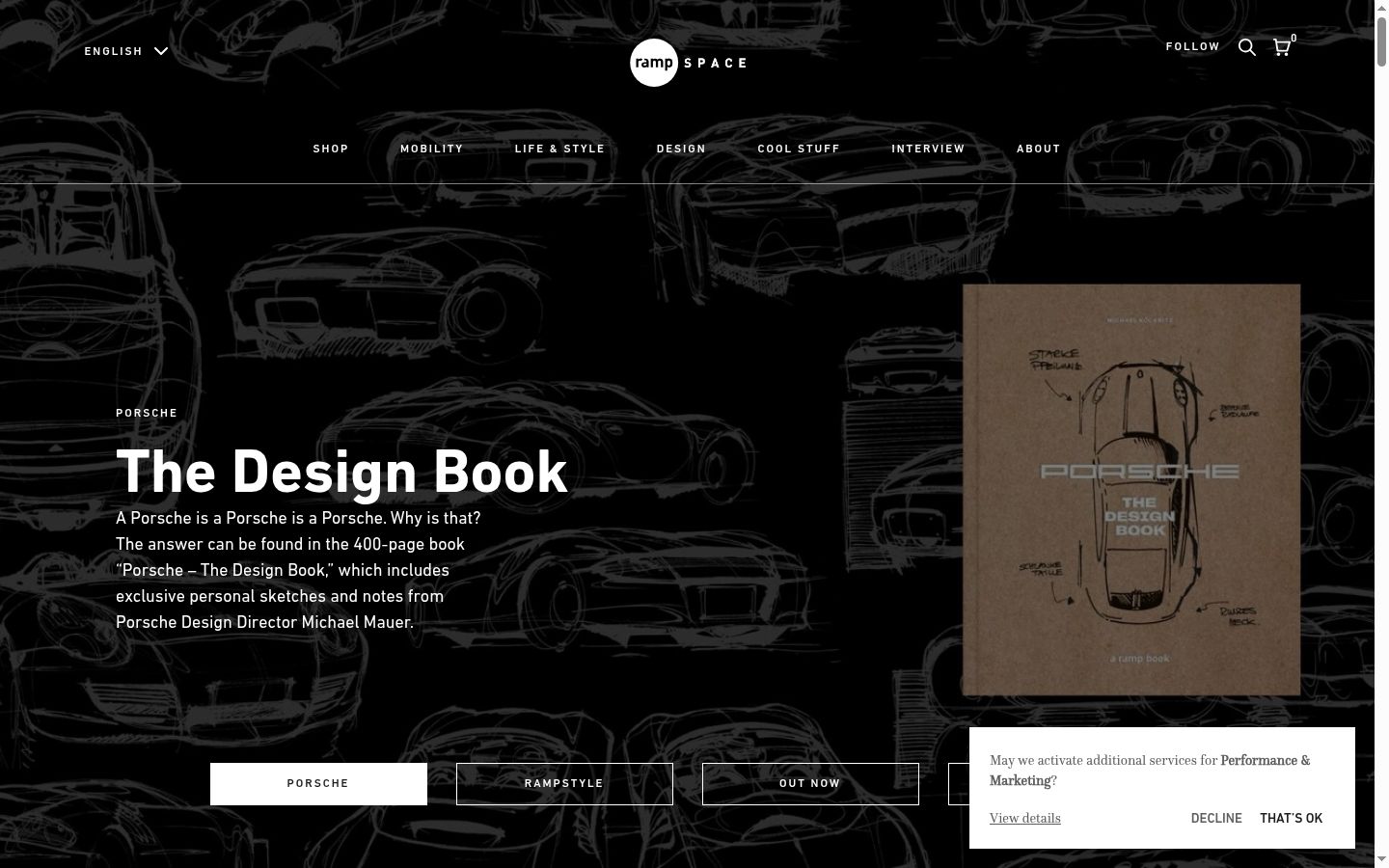Accept cookies with That's OK
Viewport: 1389px width, 868px height.
(x=1292, y=818)
